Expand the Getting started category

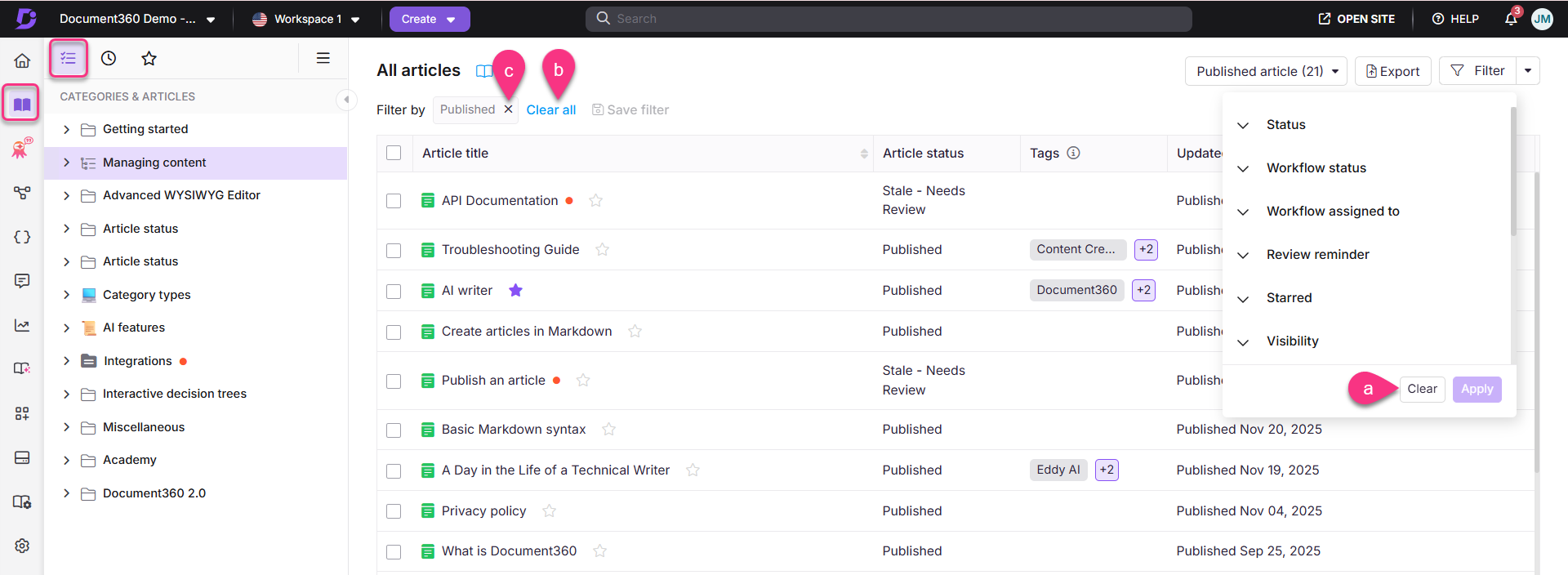tap(67, 129)
